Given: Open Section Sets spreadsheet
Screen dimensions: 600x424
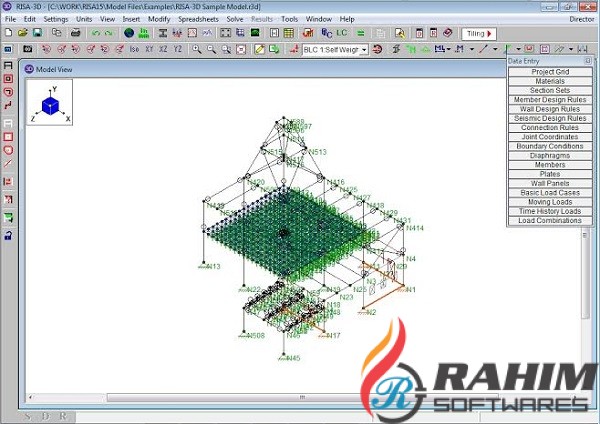Looking at the screenshot, I should coord(550,90).
